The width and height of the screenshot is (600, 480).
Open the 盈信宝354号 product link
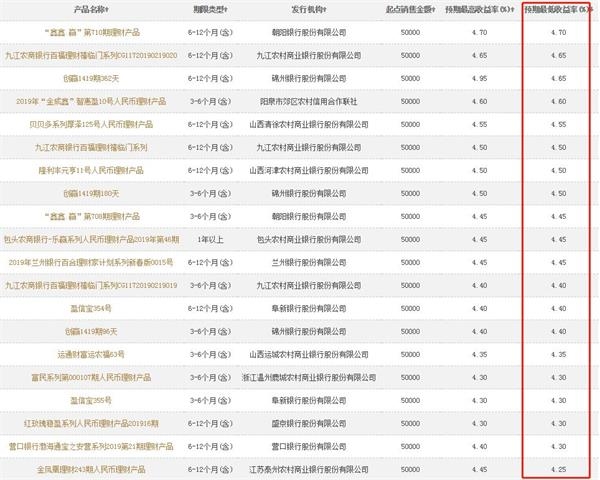(x=91, y=309)
